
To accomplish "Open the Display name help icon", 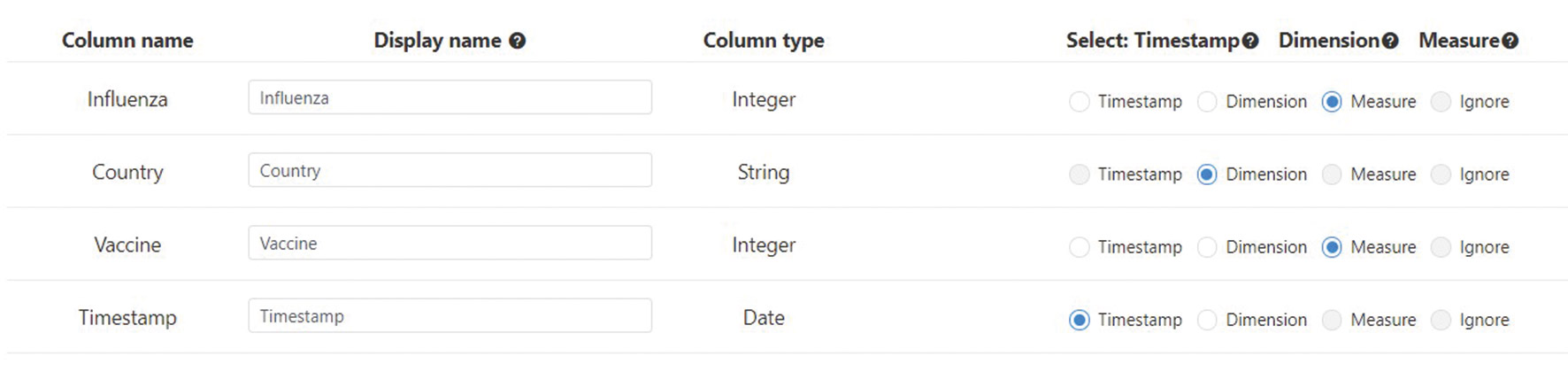I will 518,41.
